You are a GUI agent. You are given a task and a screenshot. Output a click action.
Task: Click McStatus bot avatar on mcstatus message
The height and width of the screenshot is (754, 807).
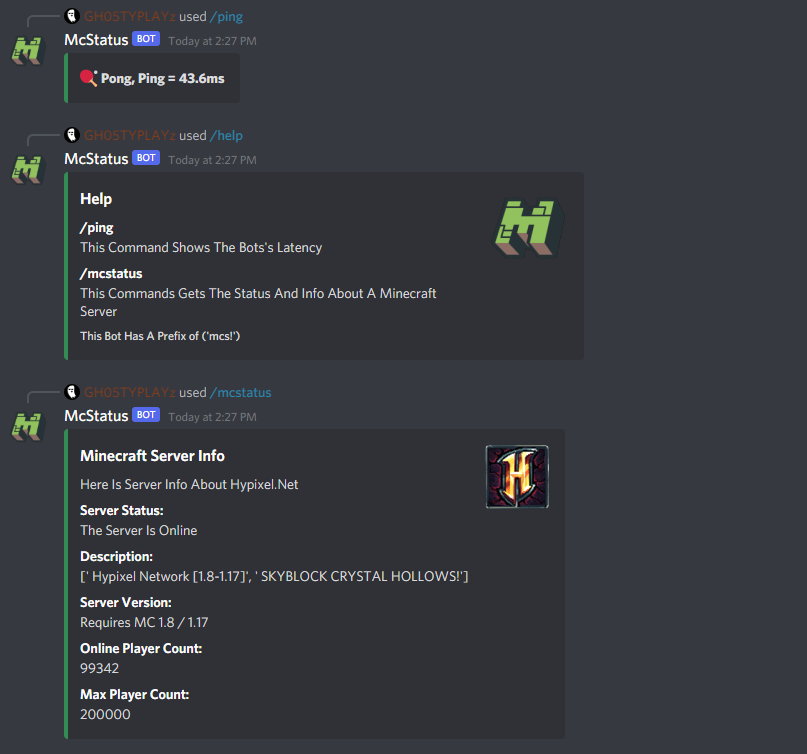[x=28, y=427]
